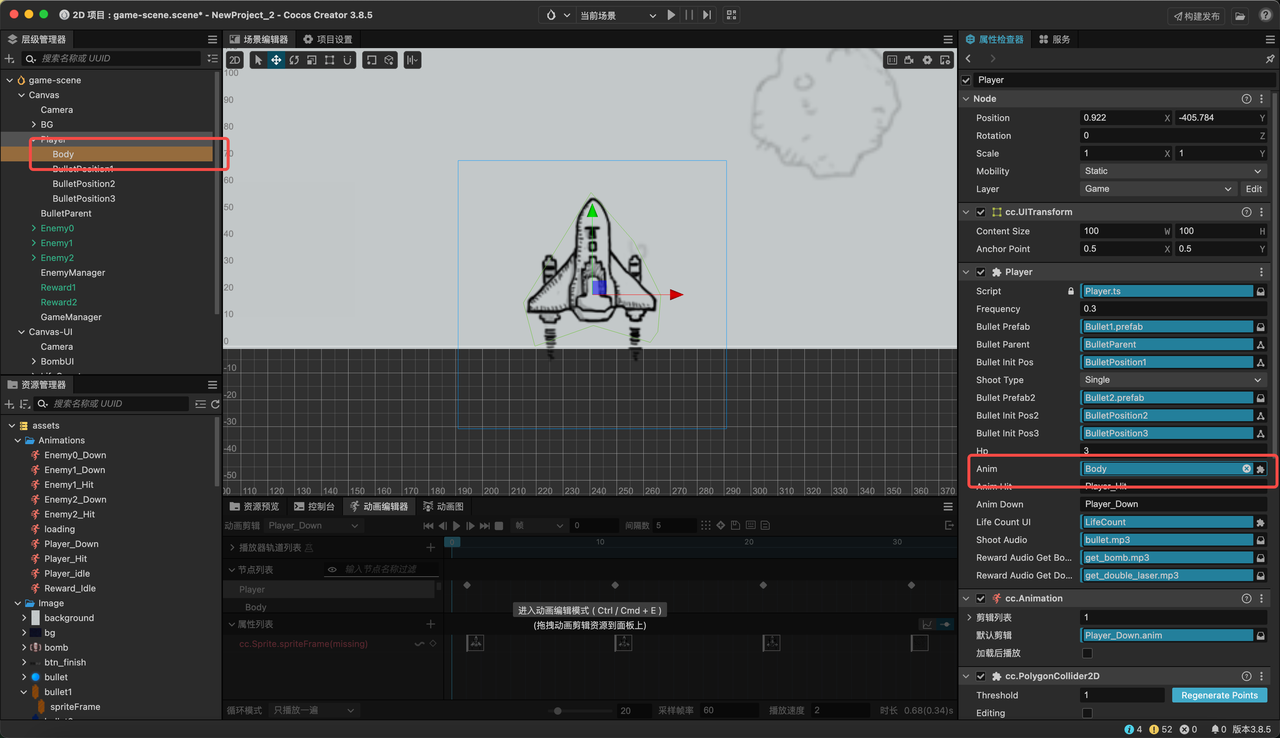Screen dimensions: 1280x738
Task: Toggle the Player node active checkbox
Action: click(966, 80)
